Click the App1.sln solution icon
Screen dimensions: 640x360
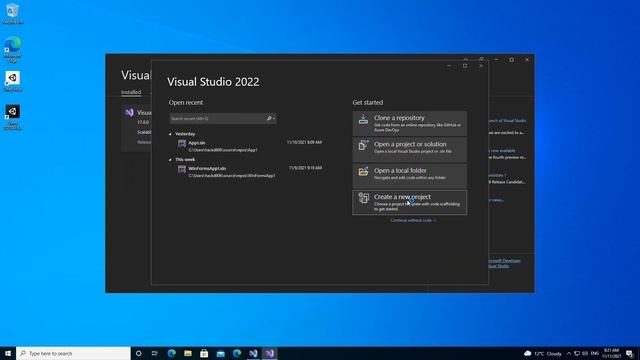point(182,143)
